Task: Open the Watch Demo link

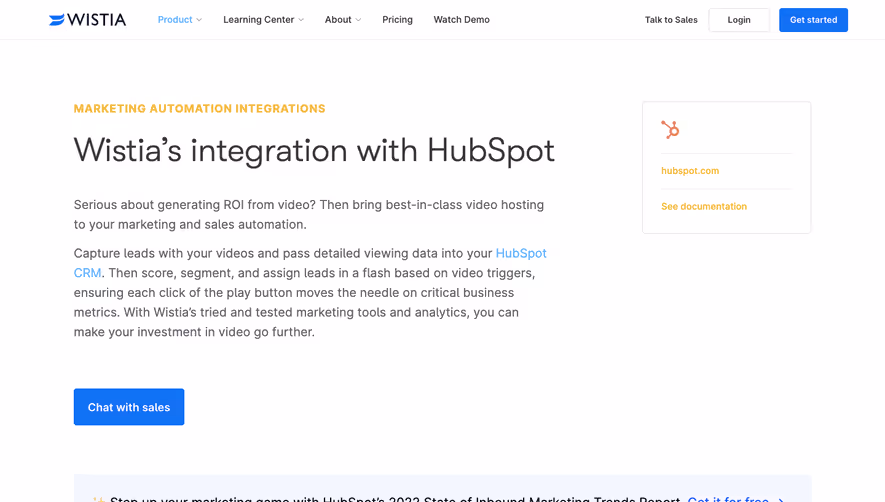Action: (x=462, y=20)
